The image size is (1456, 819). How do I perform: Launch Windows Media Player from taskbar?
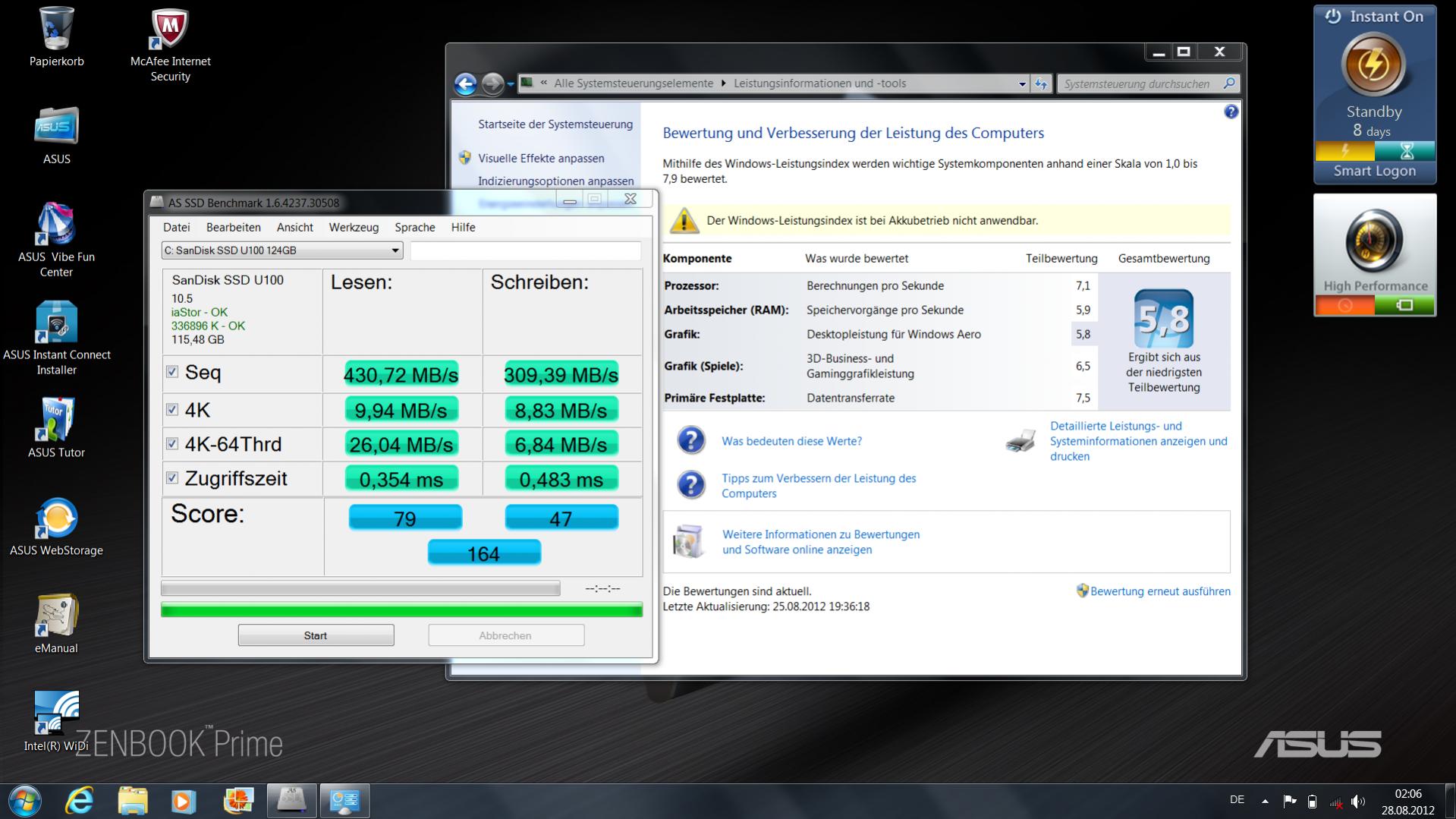[184, 801]
